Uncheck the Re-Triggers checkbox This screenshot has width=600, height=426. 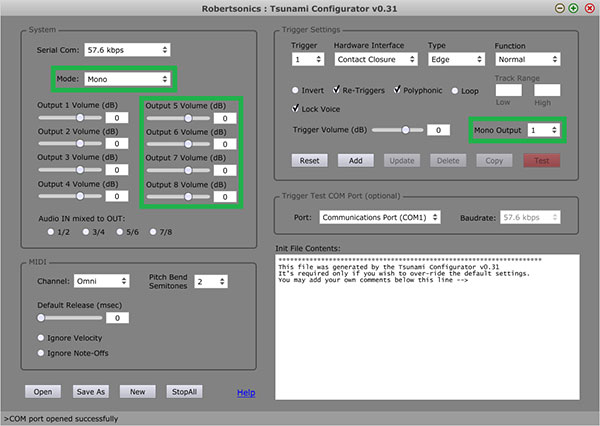click(336, 90)
